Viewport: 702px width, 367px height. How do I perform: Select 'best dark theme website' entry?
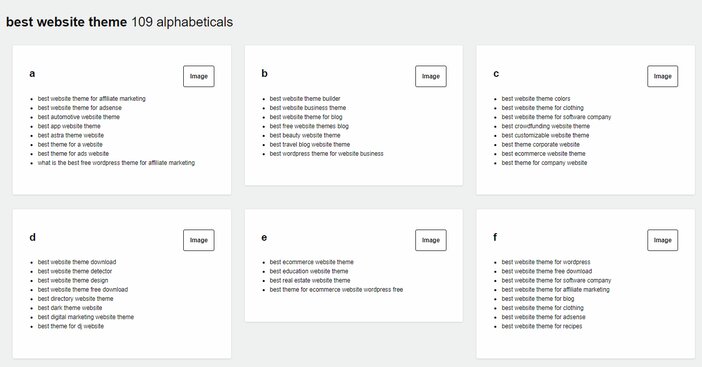[70, 307]
